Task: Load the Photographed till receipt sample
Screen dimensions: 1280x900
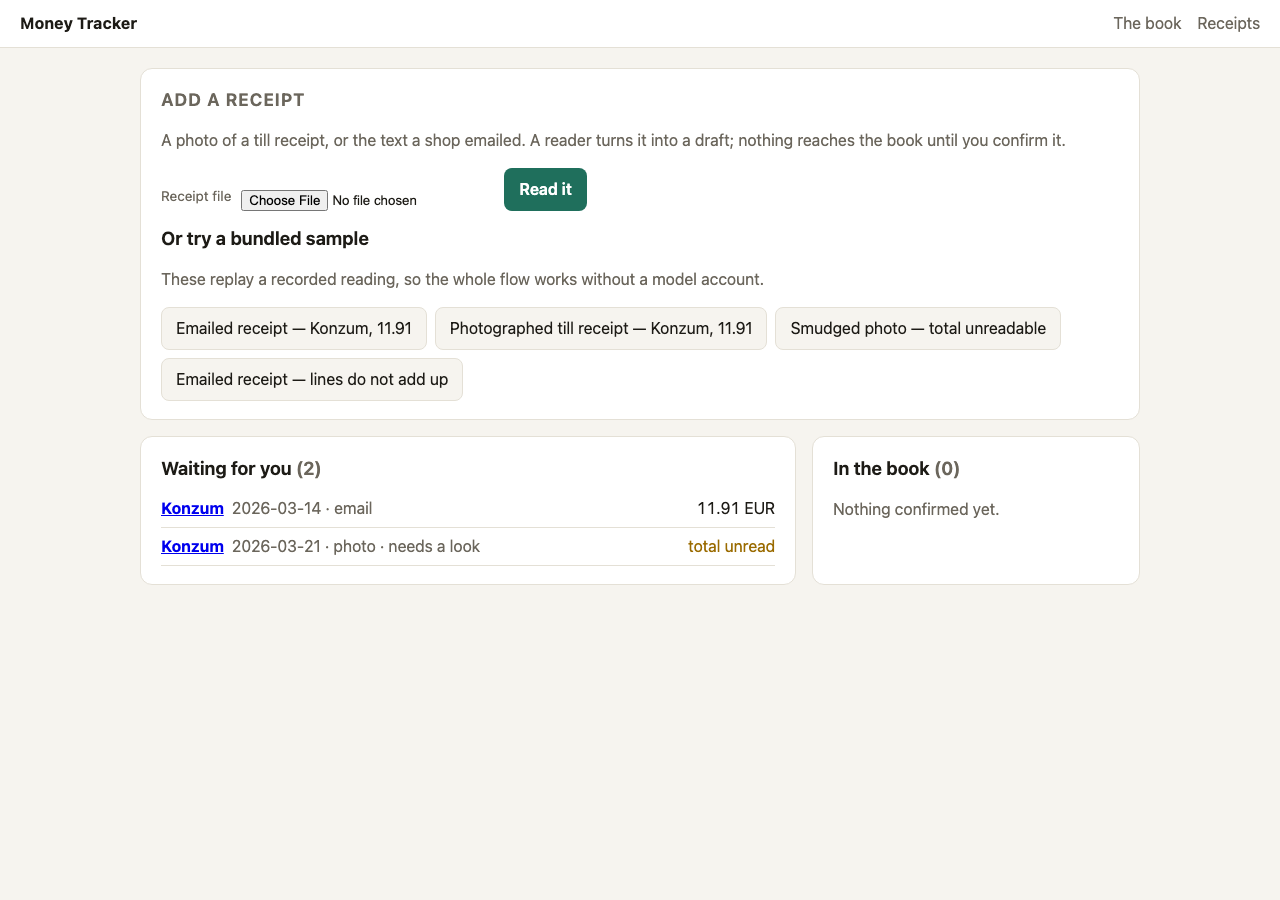Action: [x=601, y=328]
